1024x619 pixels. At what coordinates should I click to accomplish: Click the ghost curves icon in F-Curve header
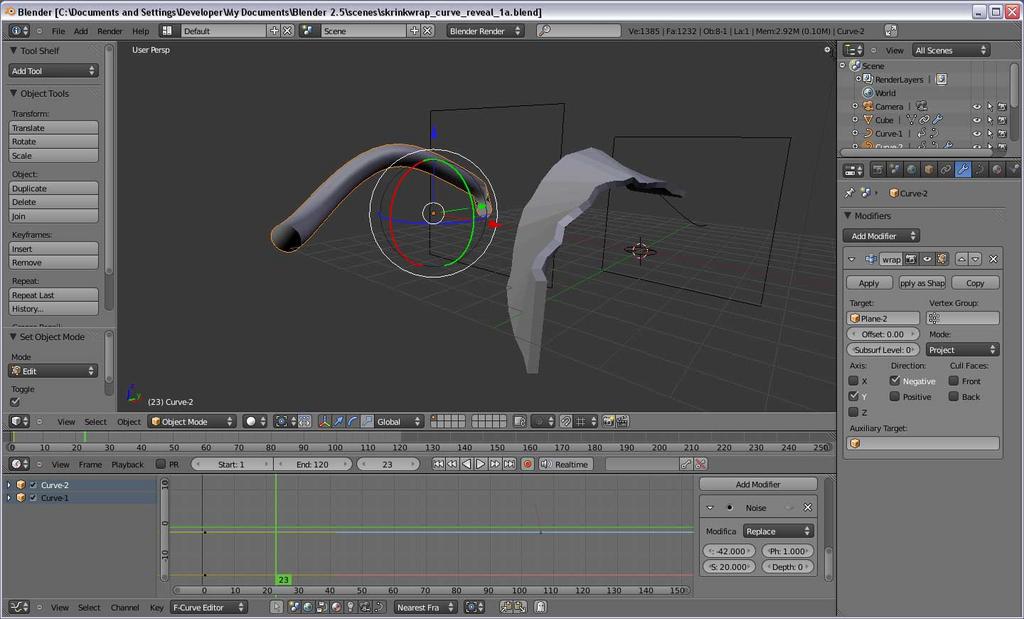click(x=541, y=607)
